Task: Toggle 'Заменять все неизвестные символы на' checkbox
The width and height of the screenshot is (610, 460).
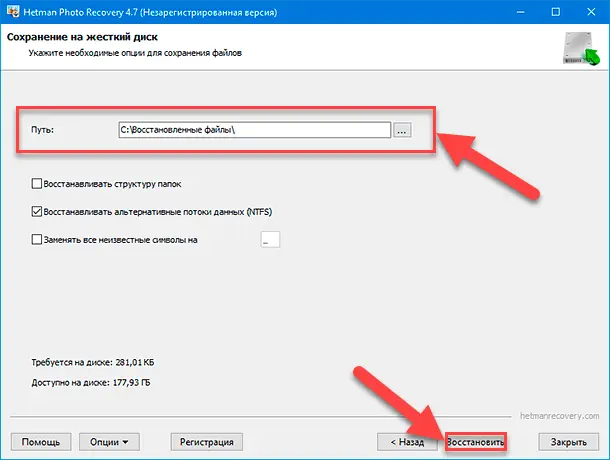Action: (38, 240)
